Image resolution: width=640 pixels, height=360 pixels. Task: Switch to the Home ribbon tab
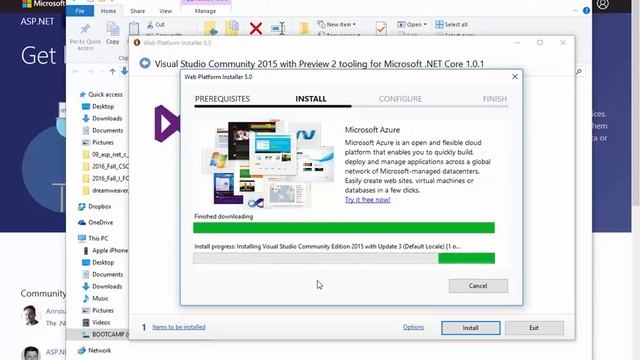click(108, 11)
